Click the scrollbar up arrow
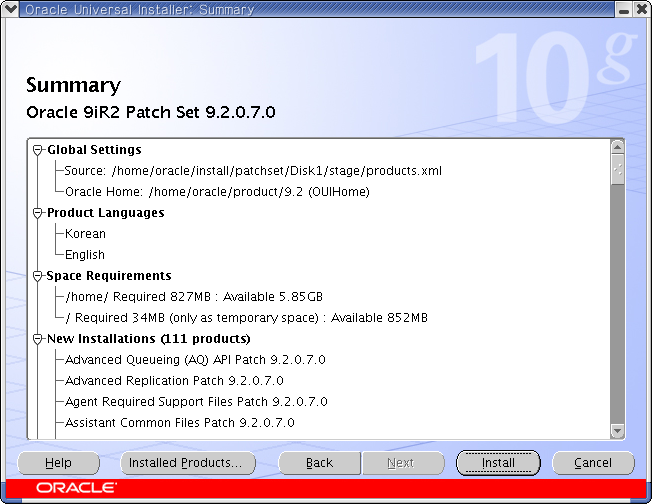The image size is (652, 504). (x=617, y=147)
